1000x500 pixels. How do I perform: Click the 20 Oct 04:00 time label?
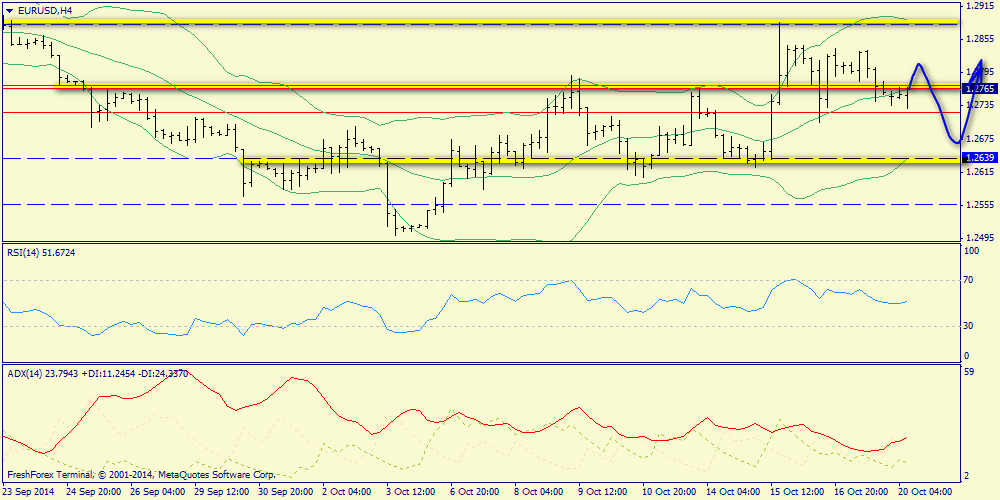pos(925,492)
